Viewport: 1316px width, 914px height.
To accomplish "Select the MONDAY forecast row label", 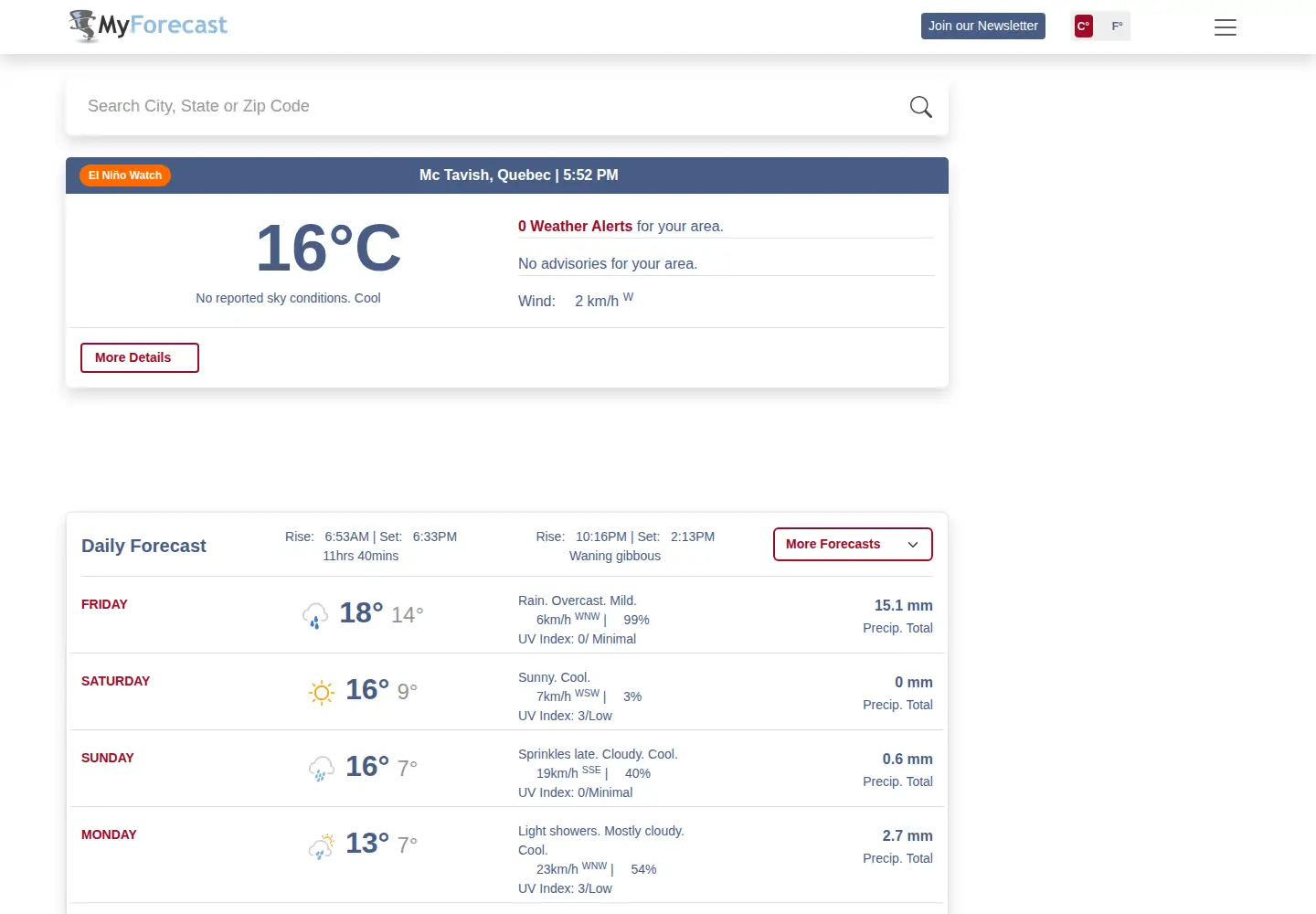I will (109, 834).
